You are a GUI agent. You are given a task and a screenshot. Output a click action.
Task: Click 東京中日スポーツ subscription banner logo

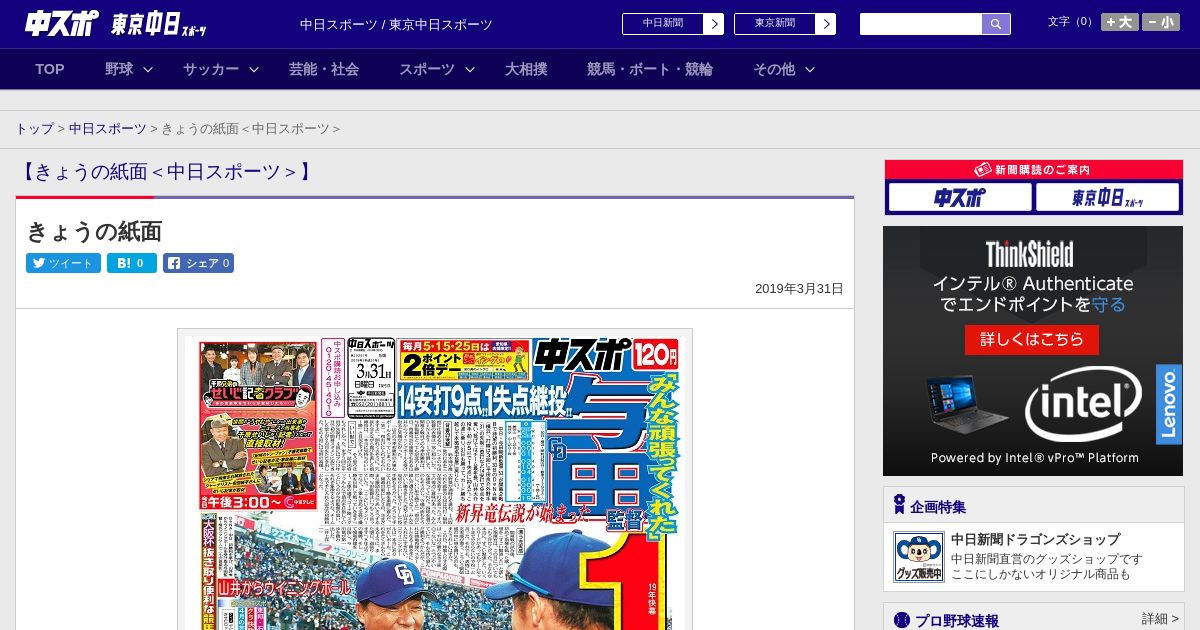click(x=1107, y=198)
